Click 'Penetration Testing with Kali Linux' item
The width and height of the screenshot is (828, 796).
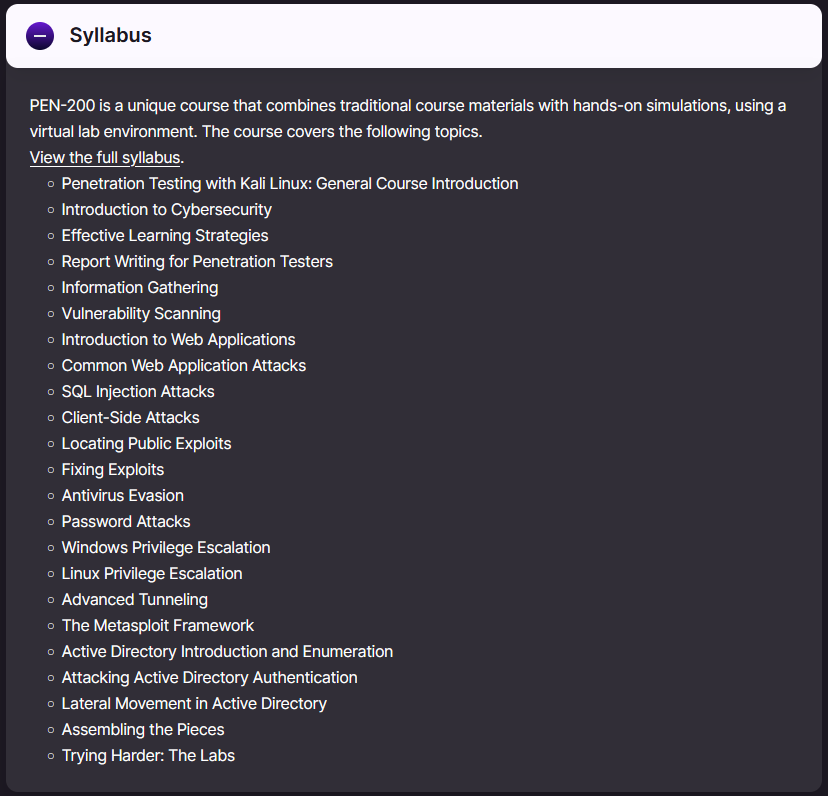pyautogui.click(x=289, y=184)
